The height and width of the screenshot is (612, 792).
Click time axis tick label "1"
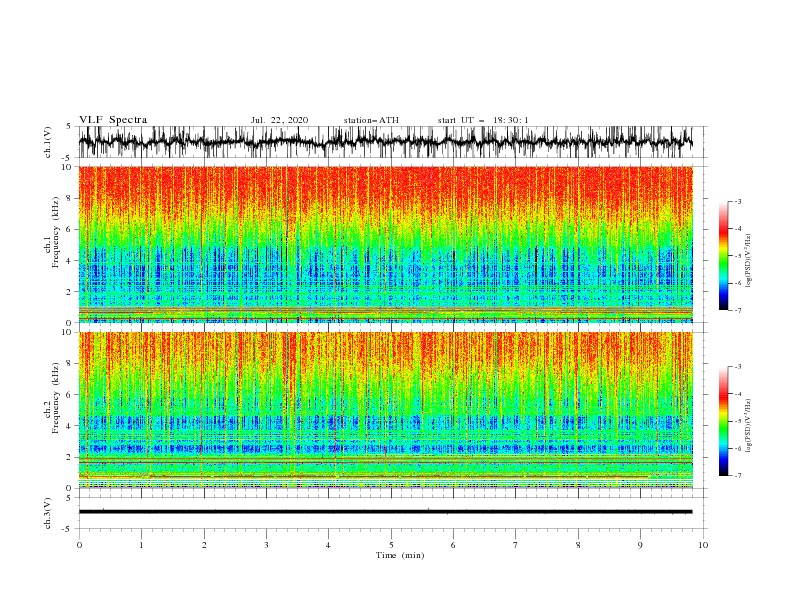pos(141,545)
